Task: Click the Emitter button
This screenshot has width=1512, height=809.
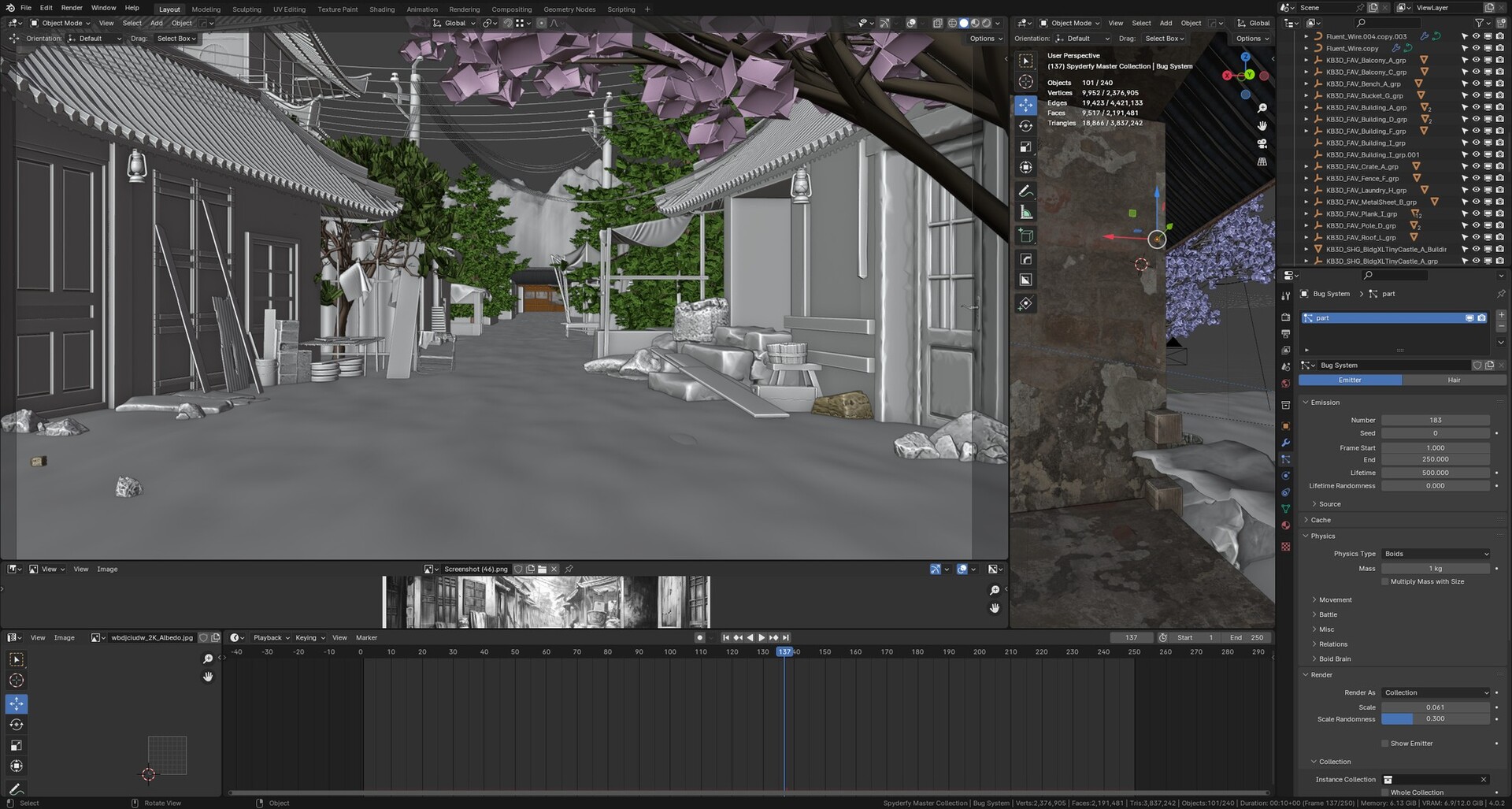Action: pos(1350,380)
